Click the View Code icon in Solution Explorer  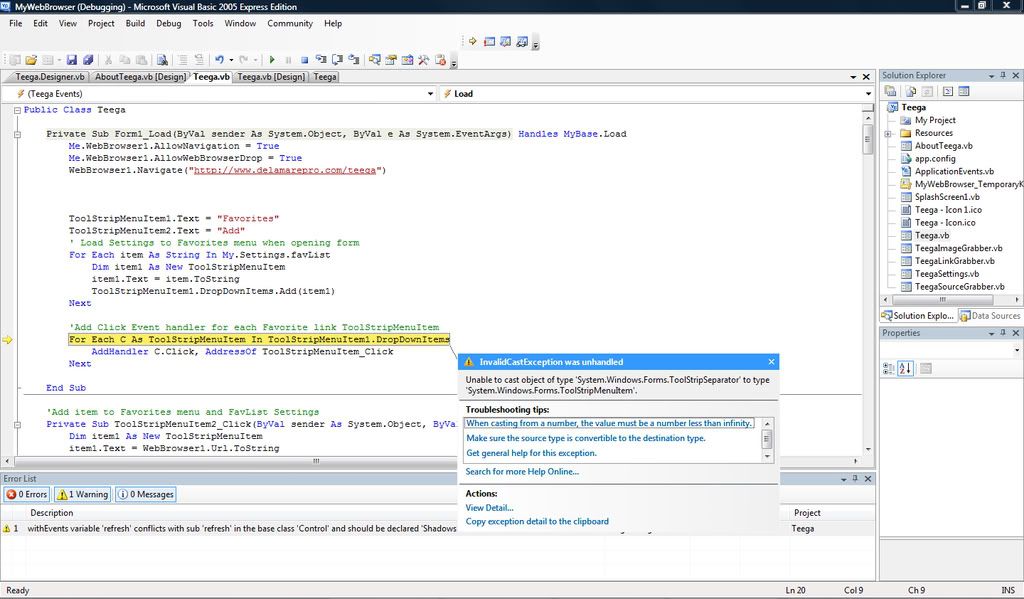click(x=948, y=91)
